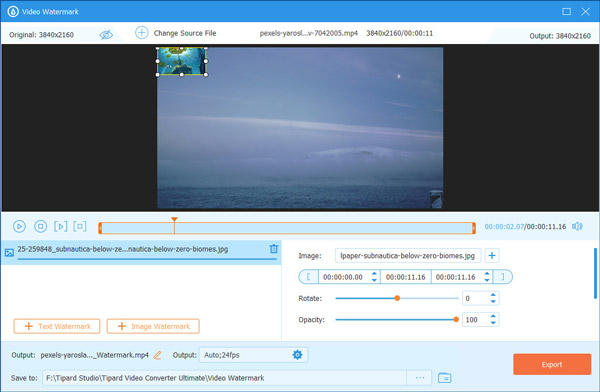Image resolution: width=600 pixels, height=392 pixels.
Task: Click the image watermark type icon in list
Action: (x=9, y=253)
